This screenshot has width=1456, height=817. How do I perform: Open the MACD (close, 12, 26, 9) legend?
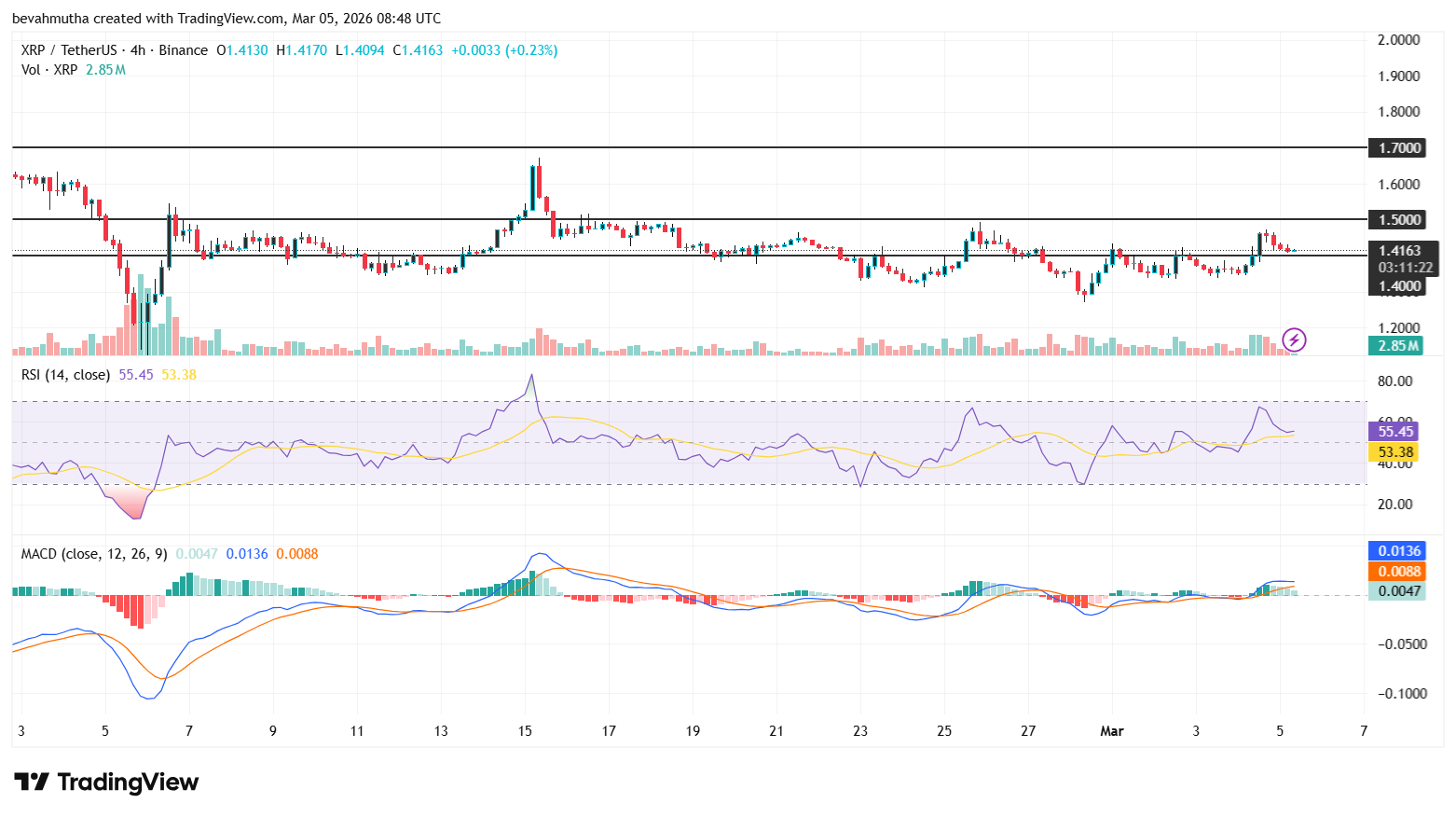pyautogui.click(x=92, y=553)
